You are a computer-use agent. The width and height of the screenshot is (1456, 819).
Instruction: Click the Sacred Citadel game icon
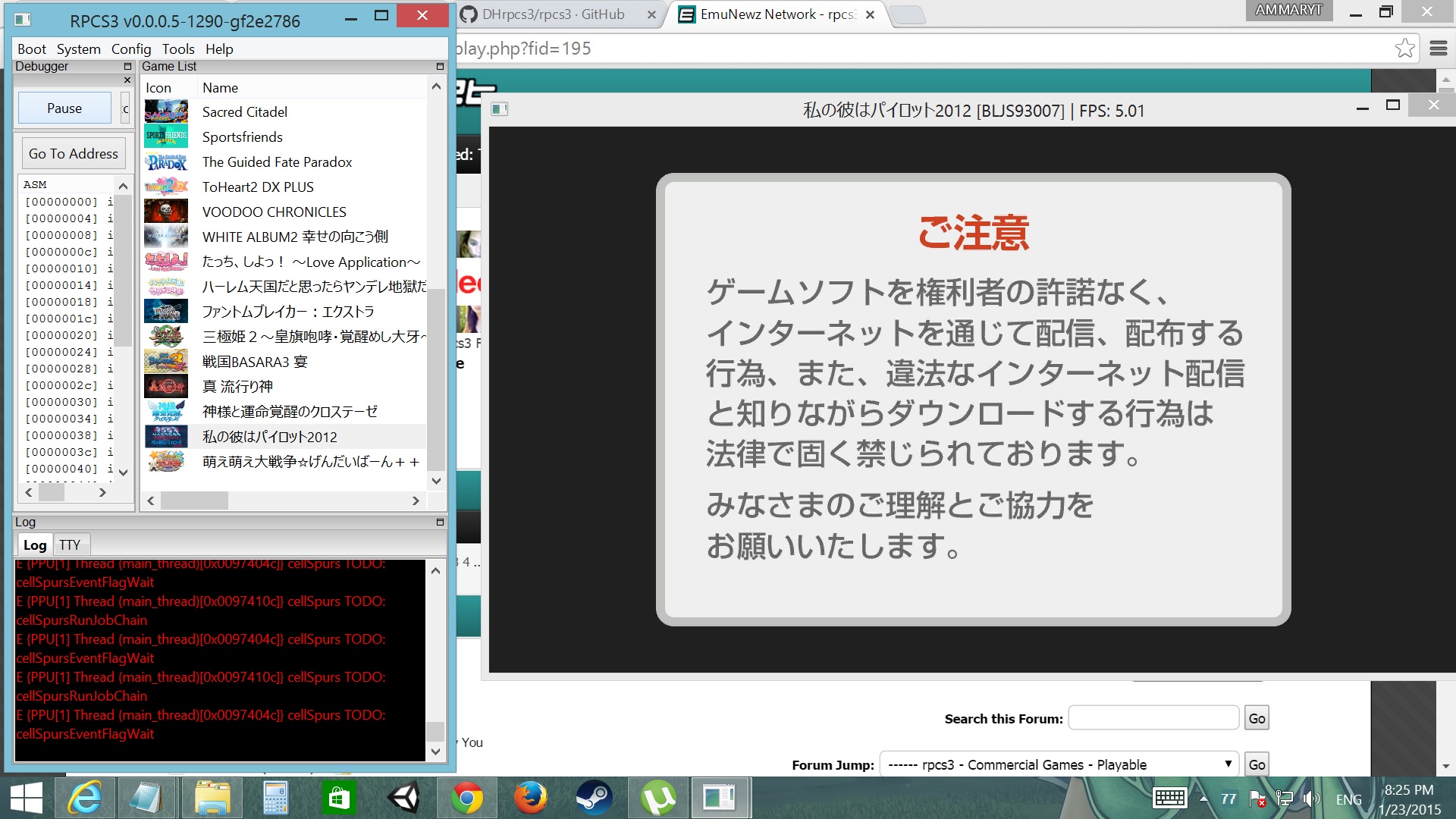166,111
